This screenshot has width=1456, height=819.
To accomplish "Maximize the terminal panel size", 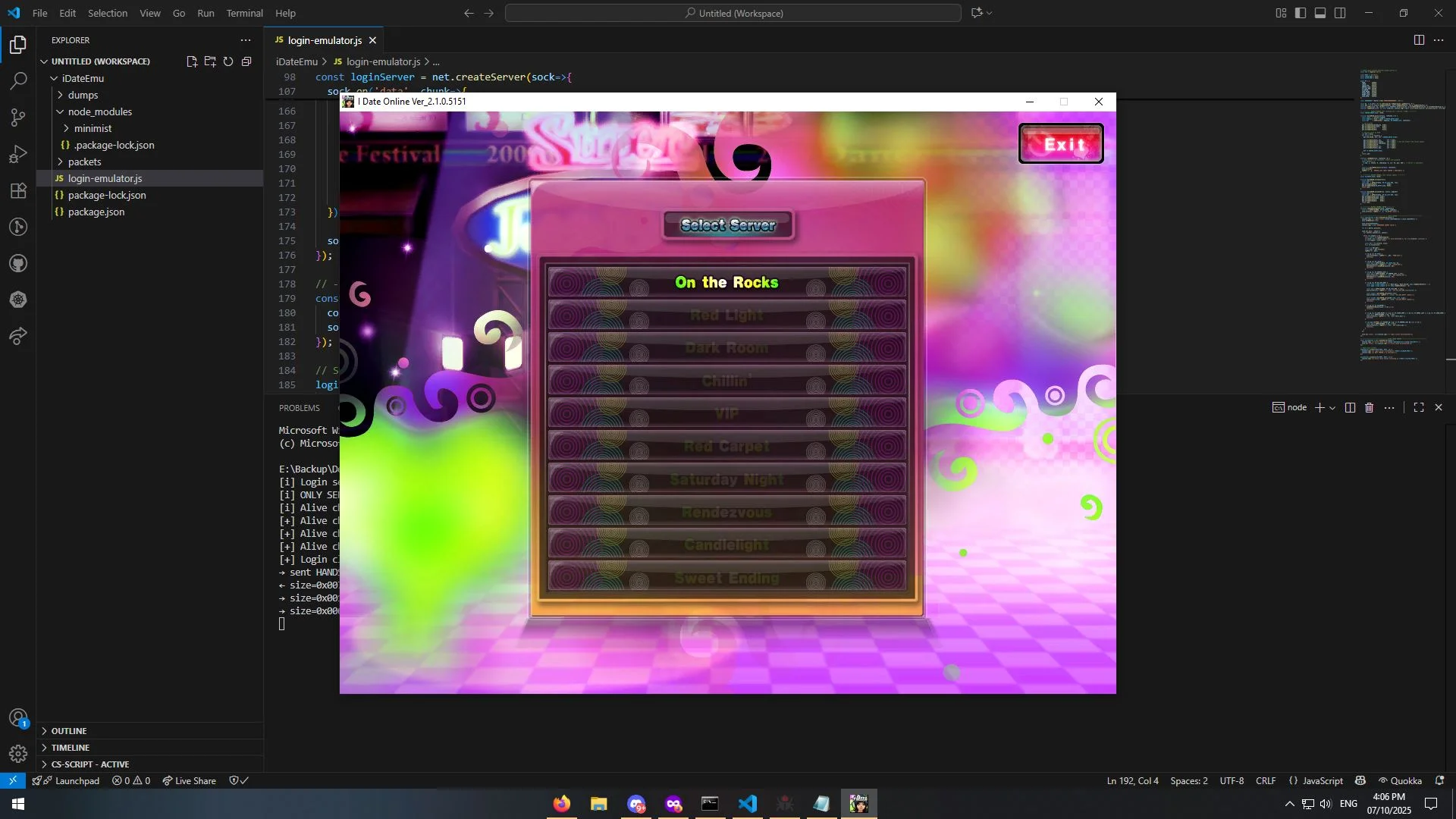I will 1419,407.
